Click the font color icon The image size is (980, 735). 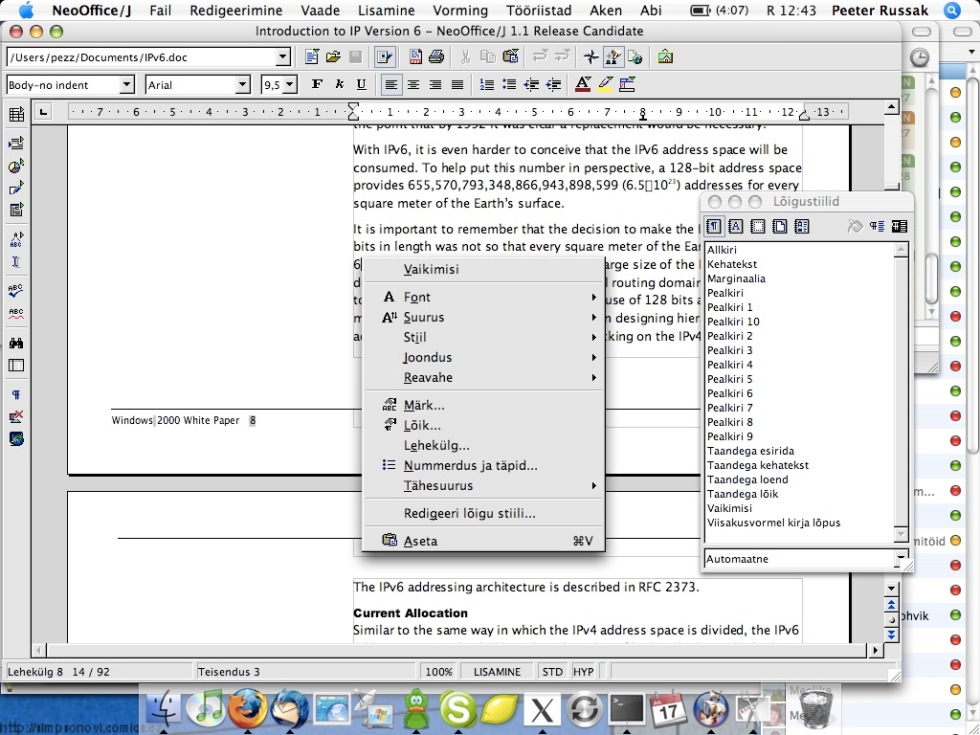pos(583,85)
